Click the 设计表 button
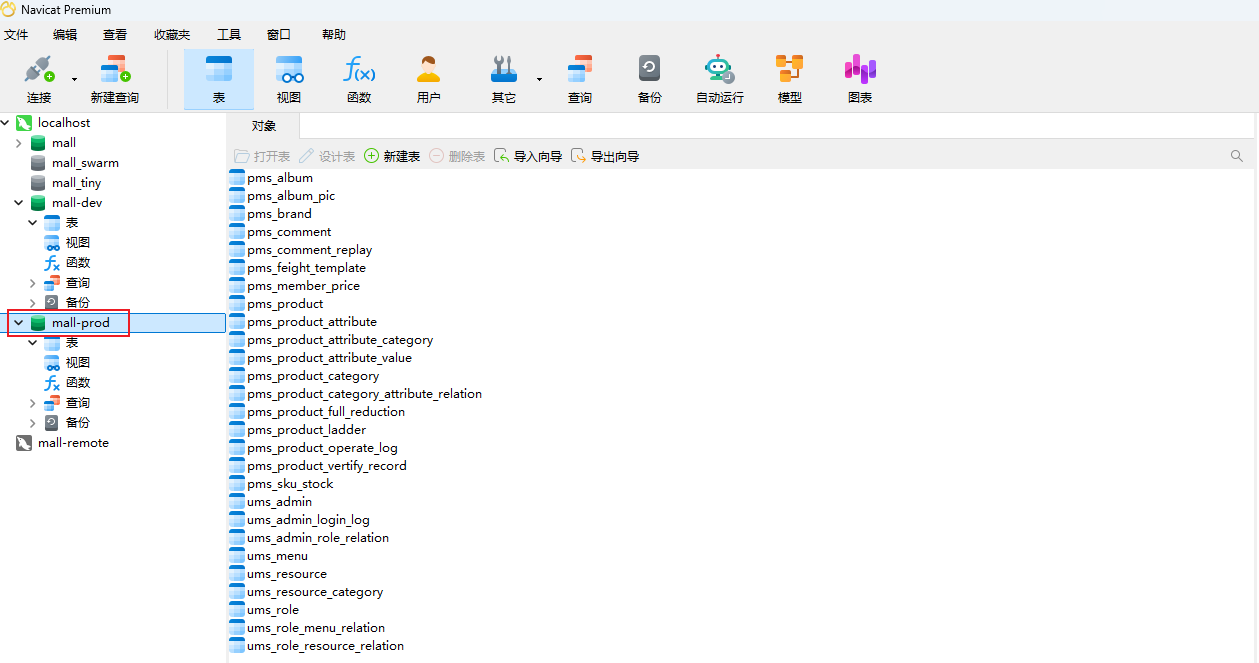Screen dimensions: 1259x663 327,156
